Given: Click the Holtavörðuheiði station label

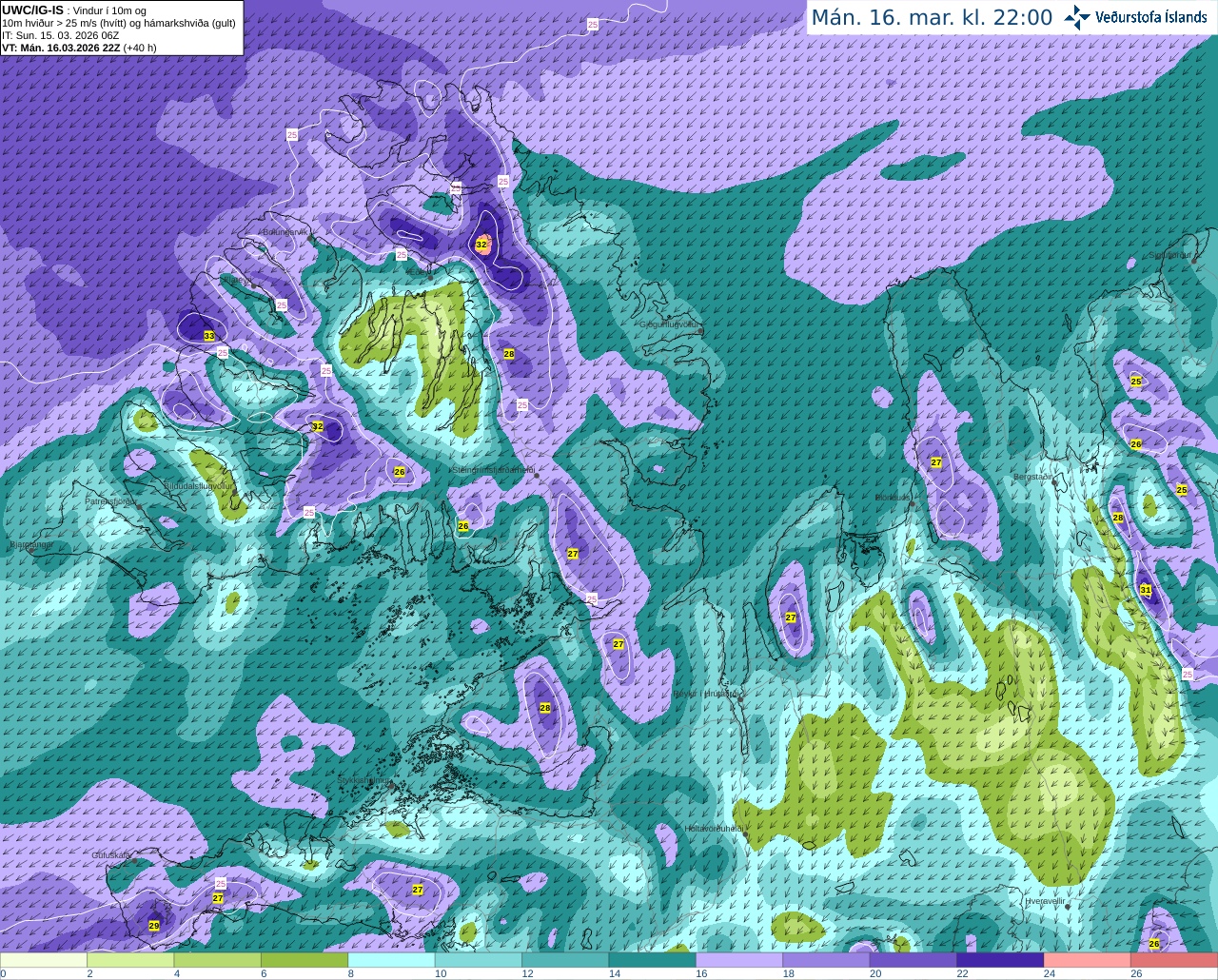Looking at the screenshot, I should (x=714, y=829).
